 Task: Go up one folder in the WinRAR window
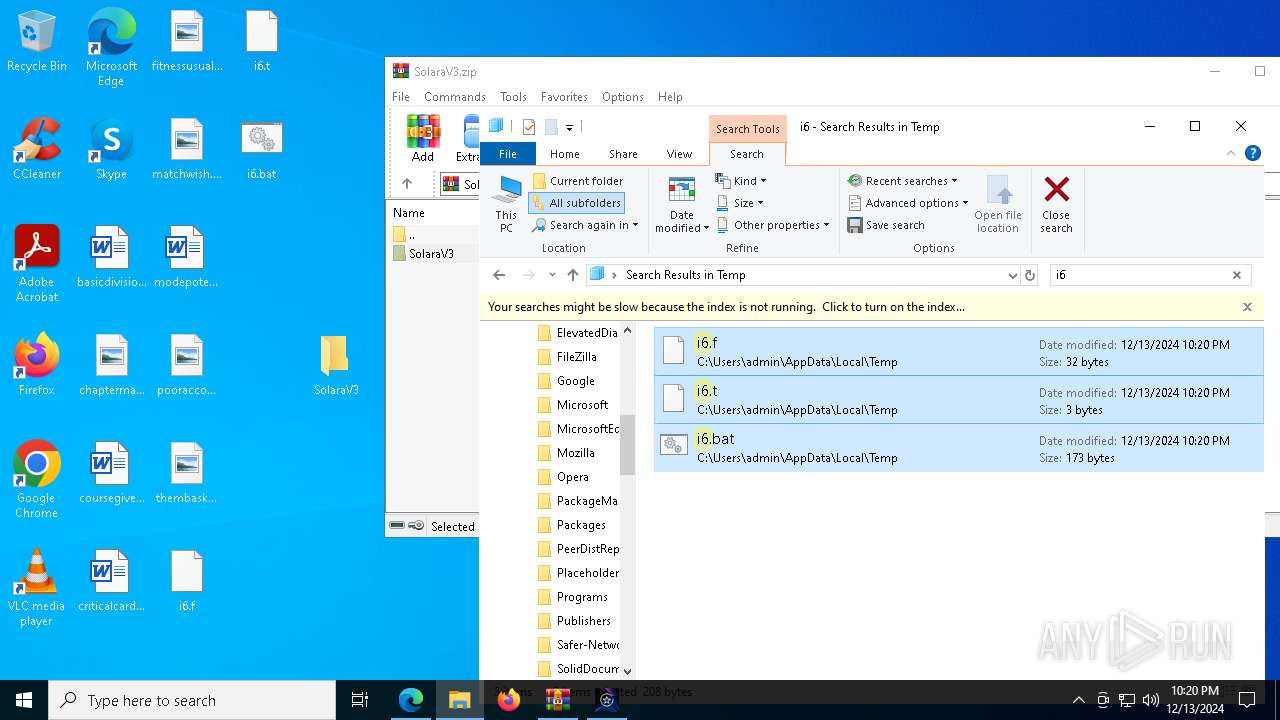(407, 184)
